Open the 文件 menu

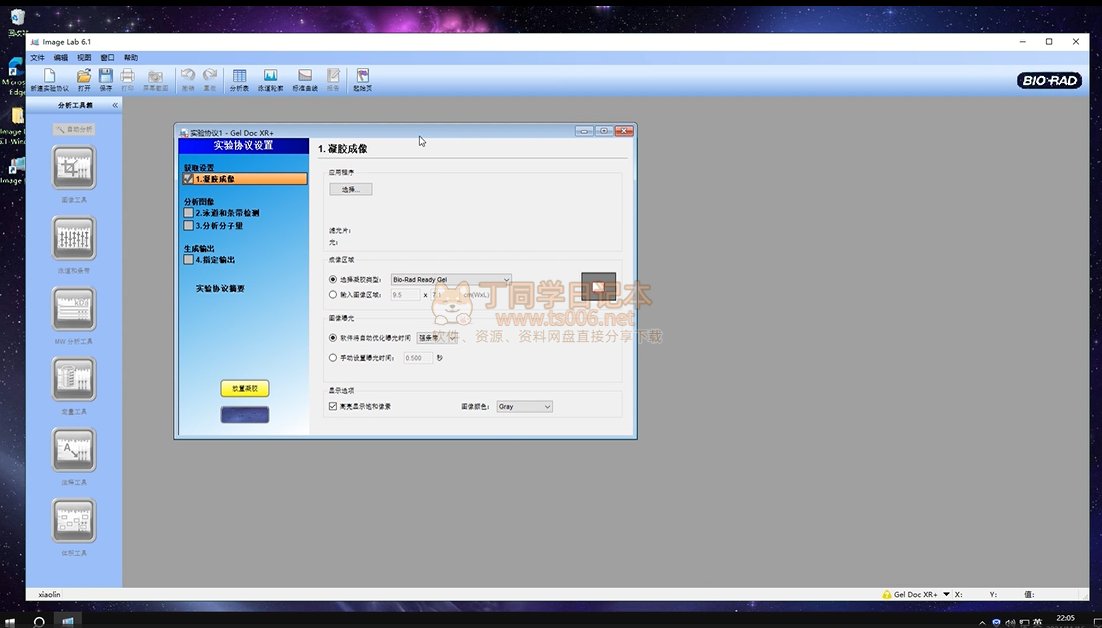[37, 58]
